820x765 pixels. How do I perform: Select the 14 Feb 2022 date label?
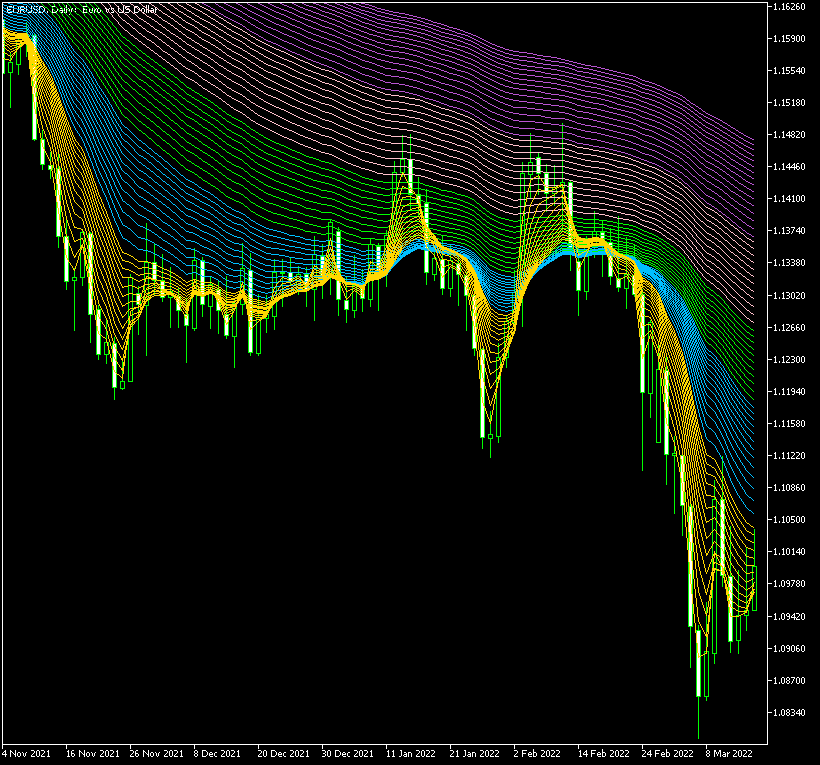pyautogui.click(x=603, y=754)
